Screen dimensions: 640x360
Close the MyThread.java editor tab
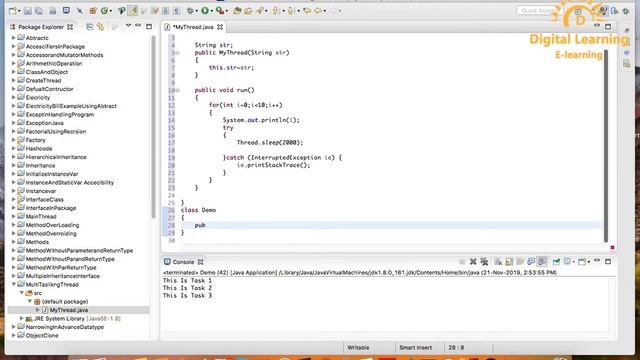tap(220, 27)
